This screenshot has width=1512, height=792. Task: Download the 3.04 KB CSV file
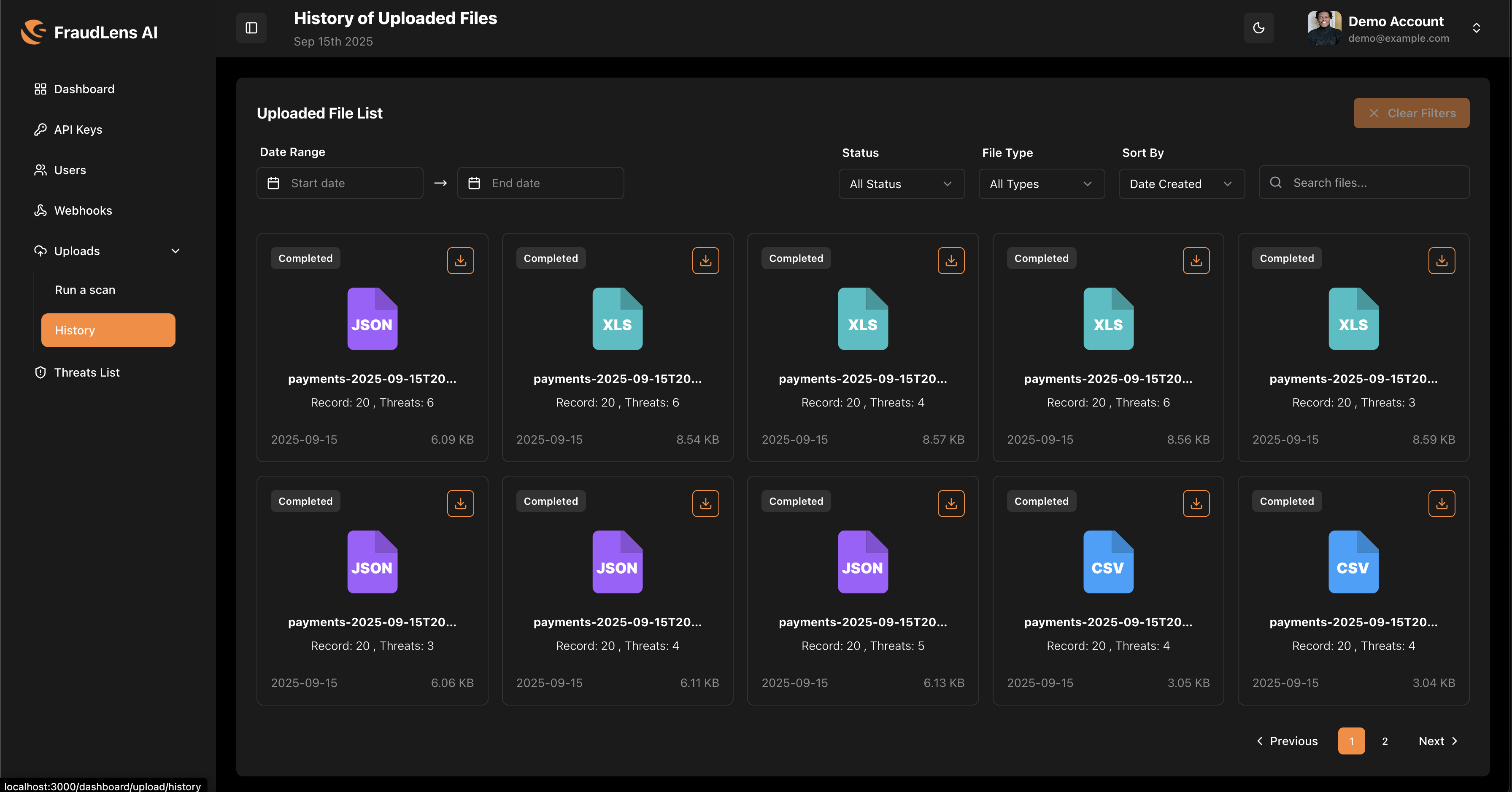pyautogui.click(x=1441, y=504)
